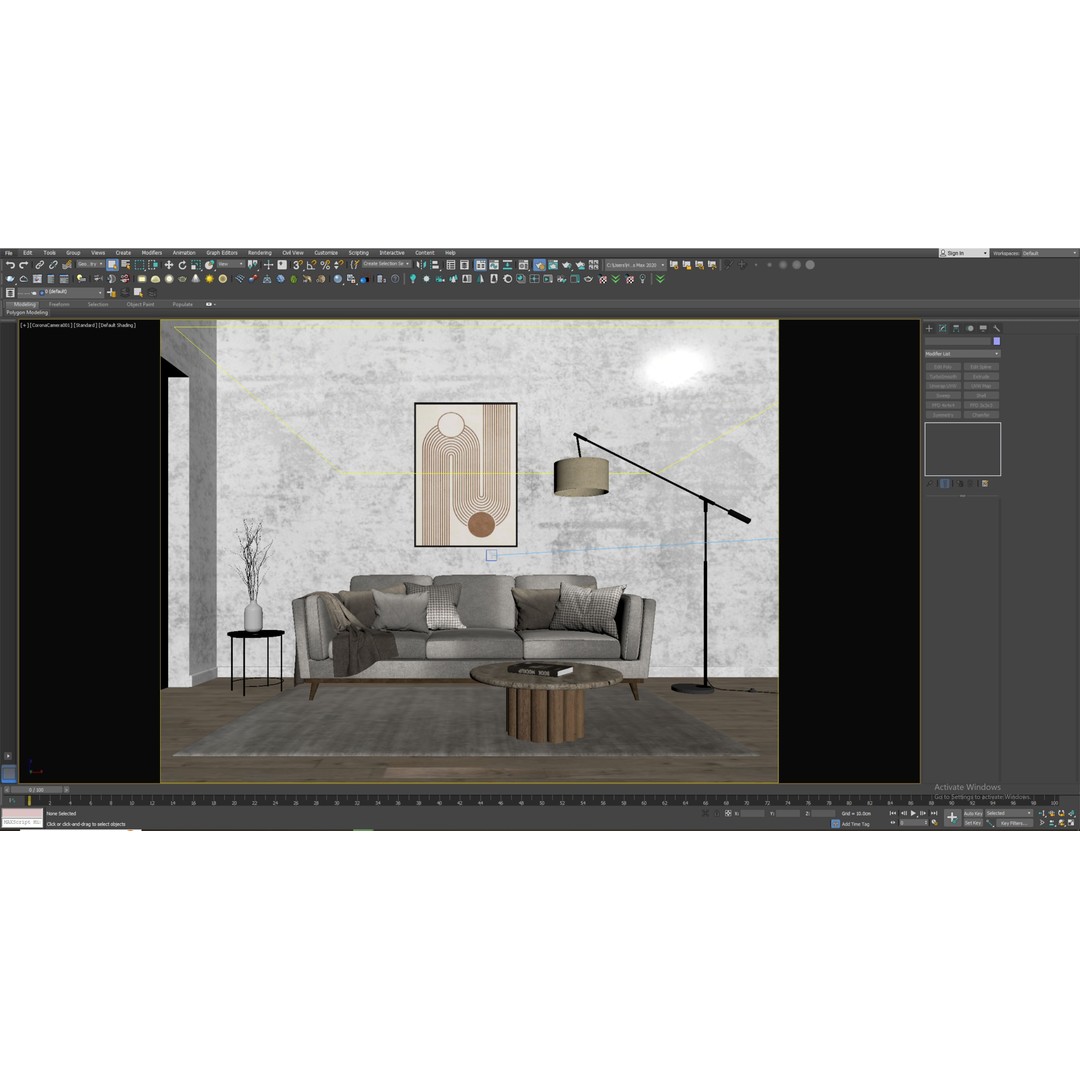Open the selection filter dropdown

(x=90, y=264)
